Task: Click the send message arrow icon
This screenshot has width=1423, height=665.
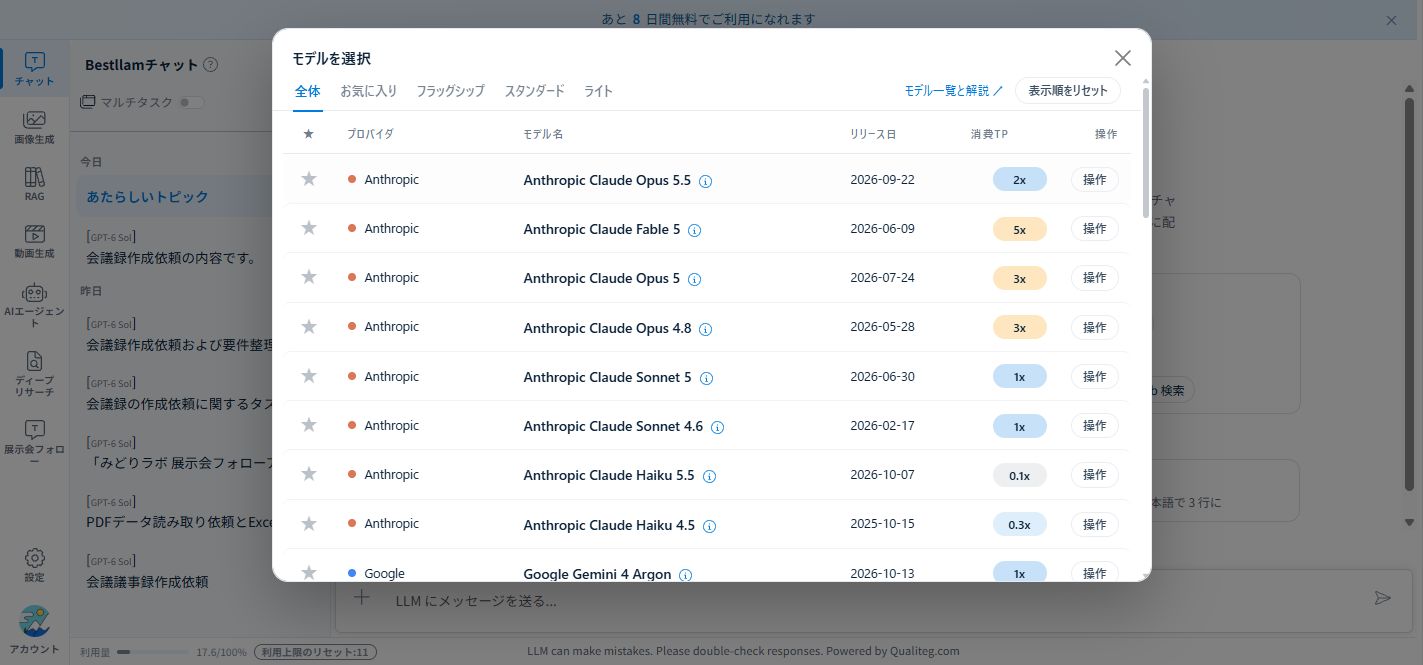Action: 1382,598
